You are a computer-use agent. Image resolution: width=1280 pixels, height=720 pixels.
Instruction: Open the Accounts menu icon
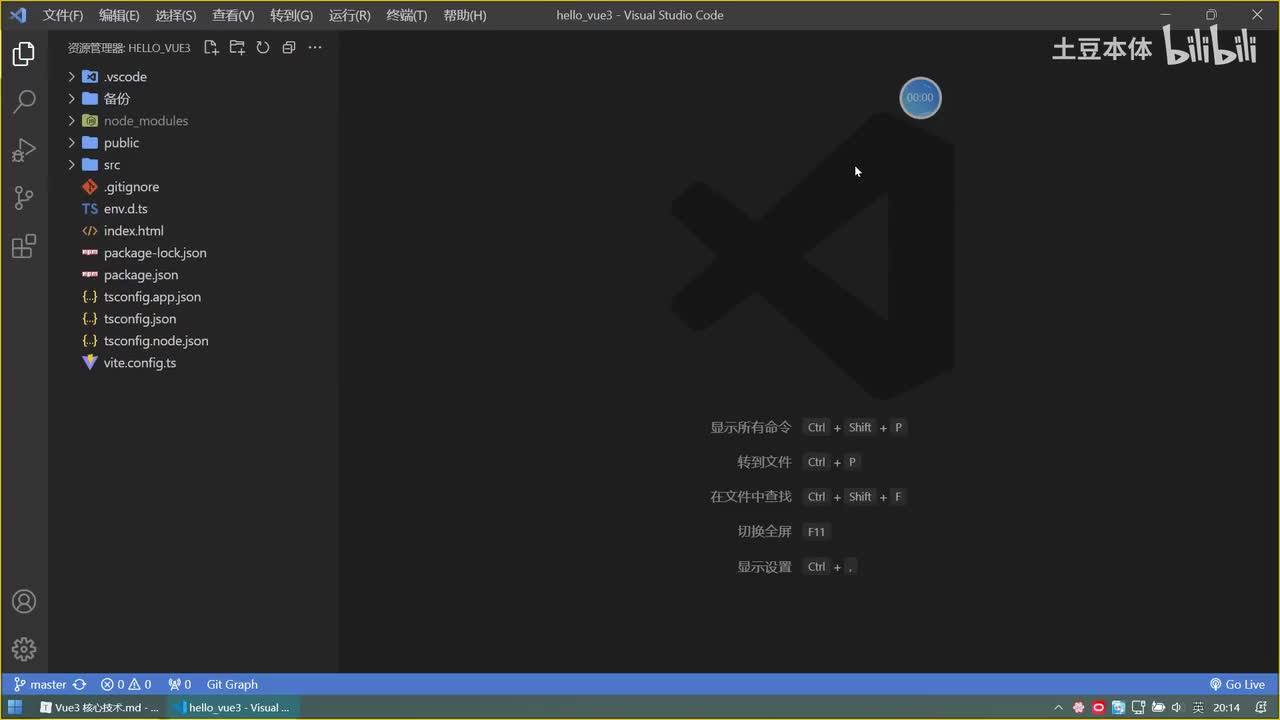point(24,602)
